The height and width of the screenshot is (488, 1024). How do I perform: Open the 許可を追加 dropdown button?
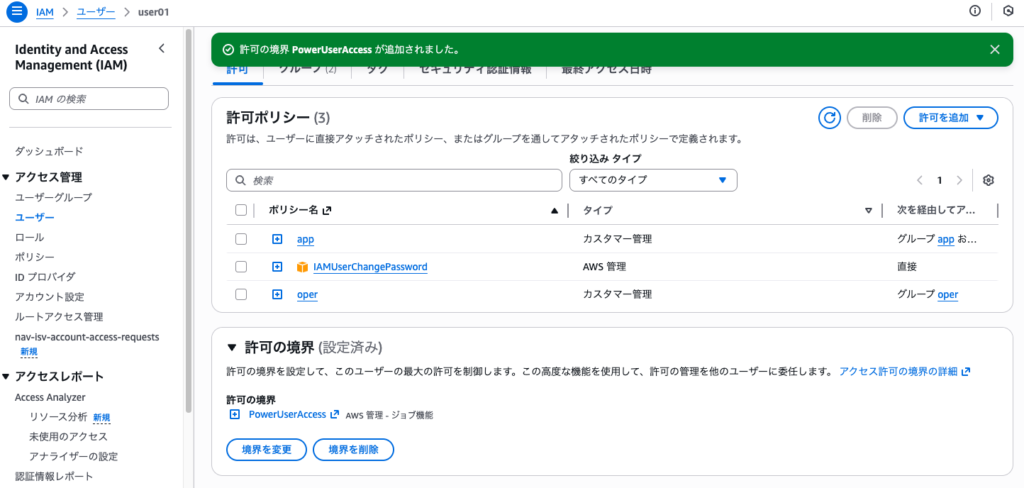950,118
